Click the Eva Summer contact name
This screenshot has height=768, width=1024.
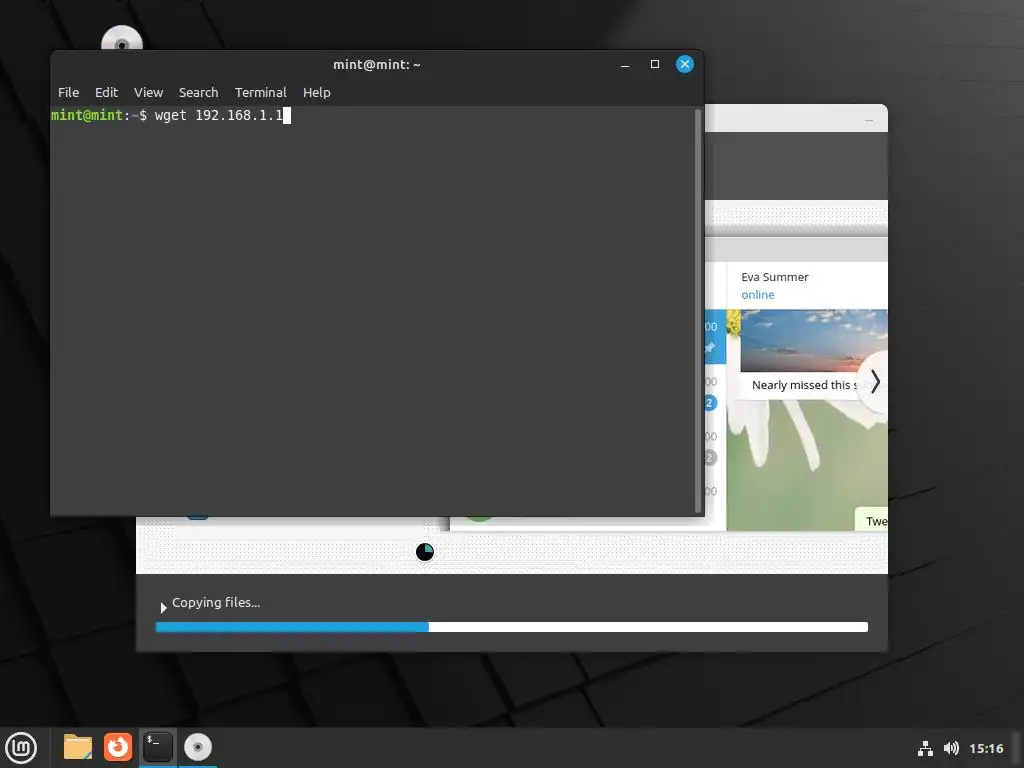pyautogui.click(x=775, y=277)
